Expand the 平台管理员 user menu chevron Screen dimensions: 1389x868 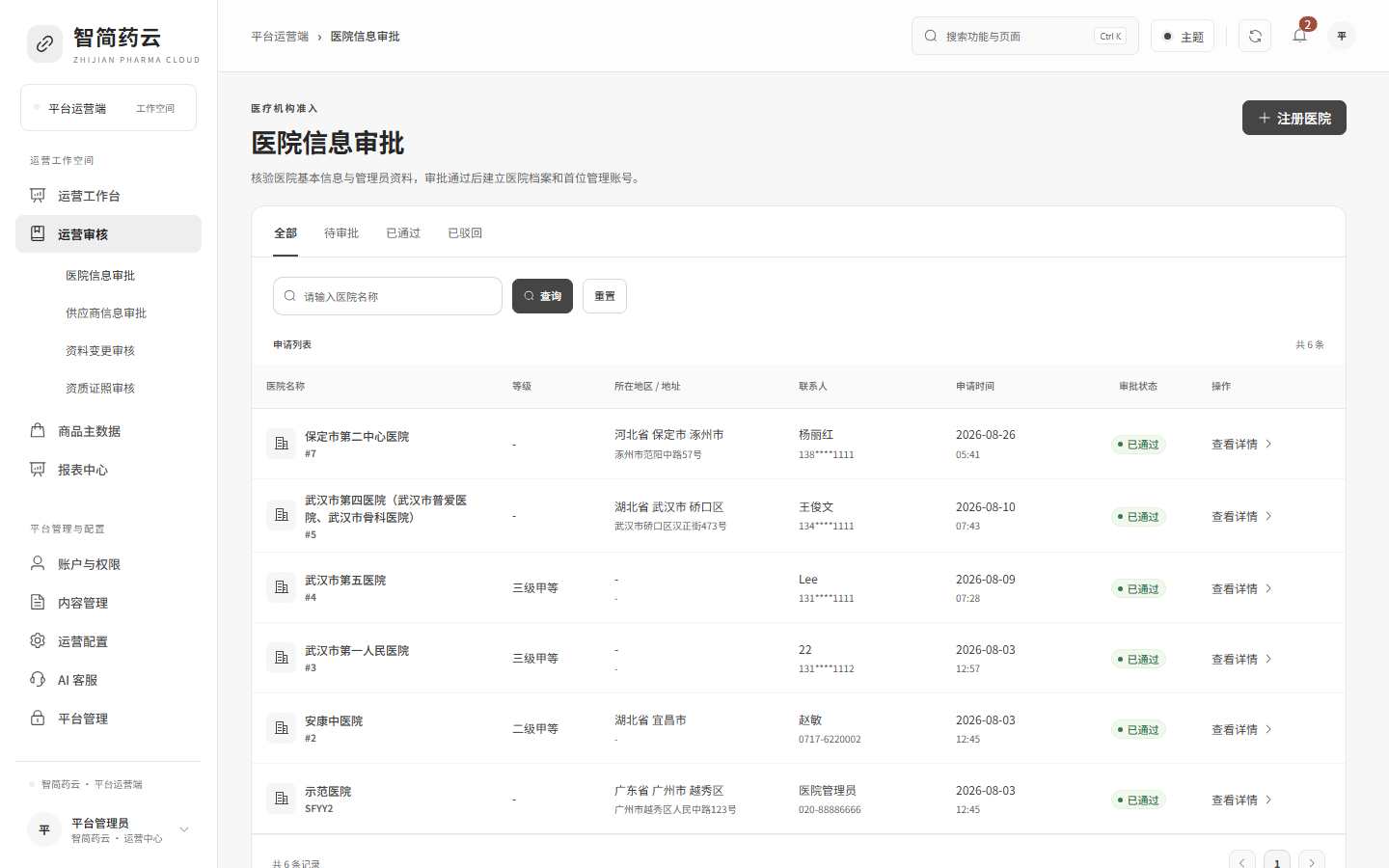tap(184, 829)
